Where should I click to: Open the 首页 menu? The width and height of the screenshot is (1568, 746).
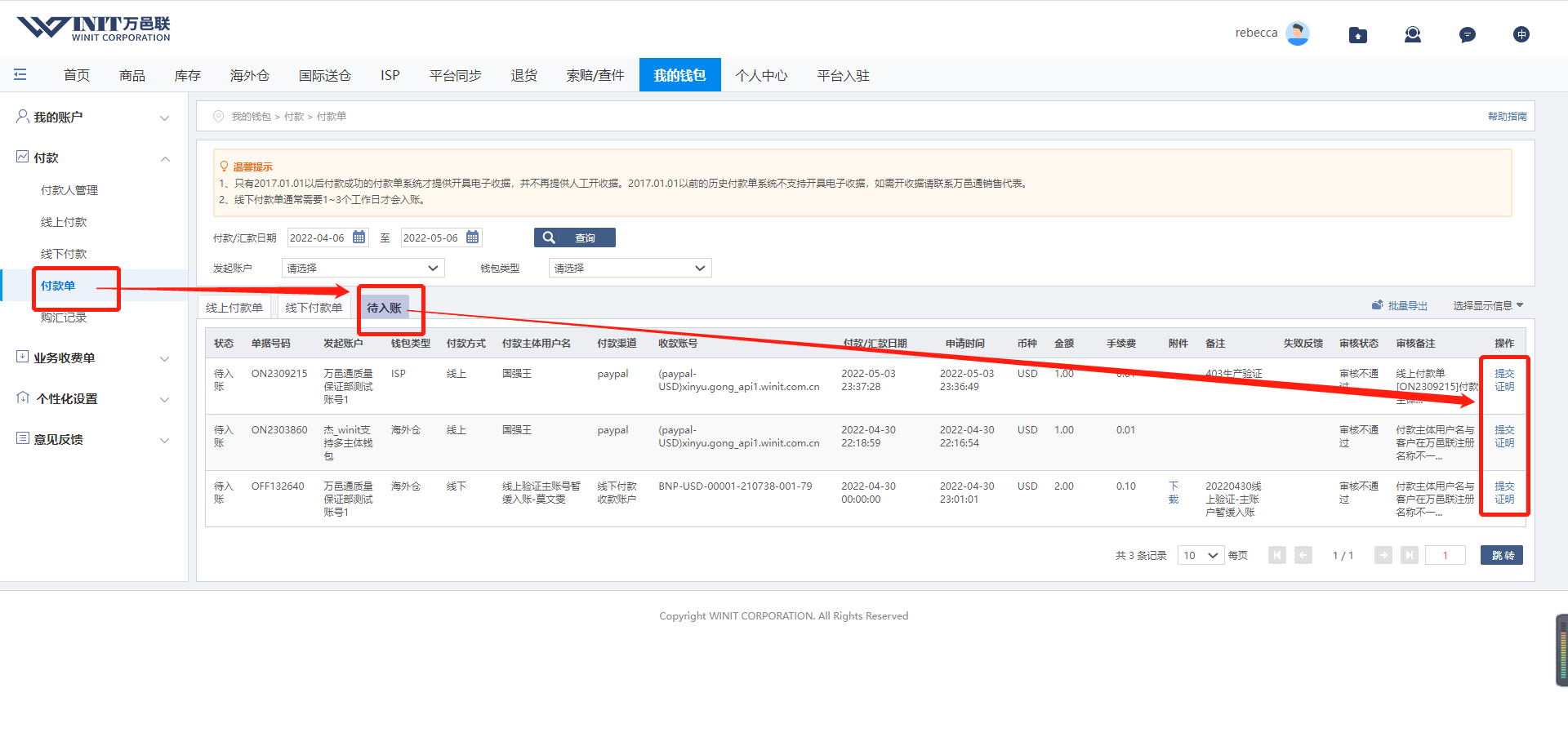click(77, 75)
